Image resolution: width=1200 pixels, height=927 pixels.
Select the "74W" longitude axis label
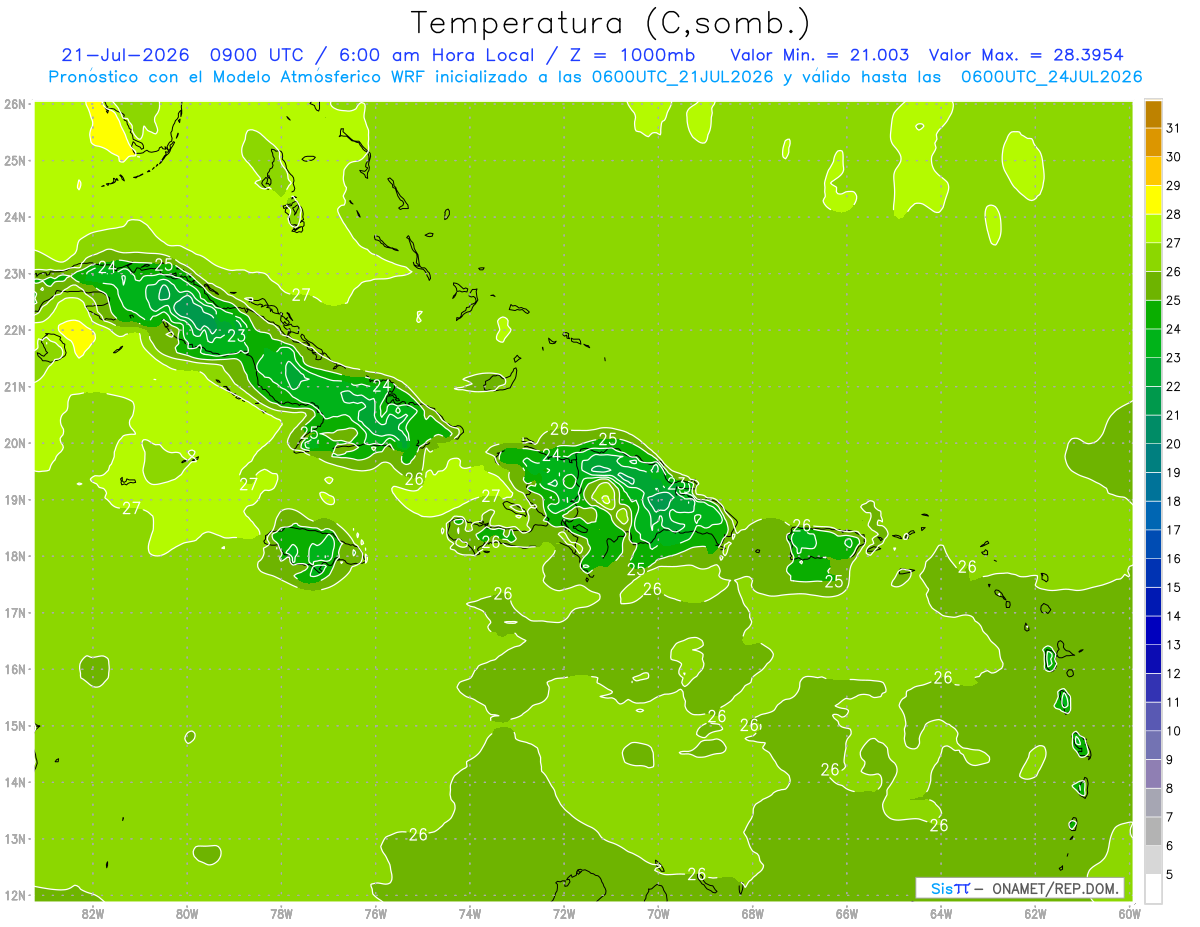click(x=469, y=913)
